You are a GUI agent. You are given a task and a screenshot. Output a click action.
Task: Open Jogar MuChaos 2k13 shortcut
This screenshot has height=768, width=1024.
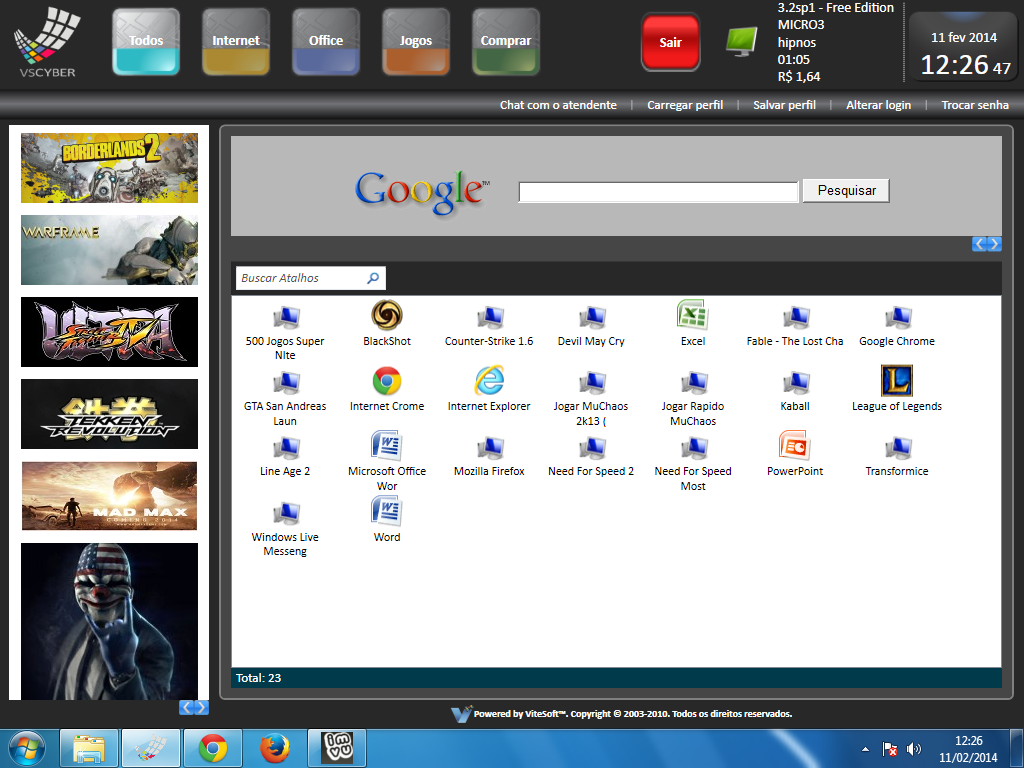click(591, 398)
